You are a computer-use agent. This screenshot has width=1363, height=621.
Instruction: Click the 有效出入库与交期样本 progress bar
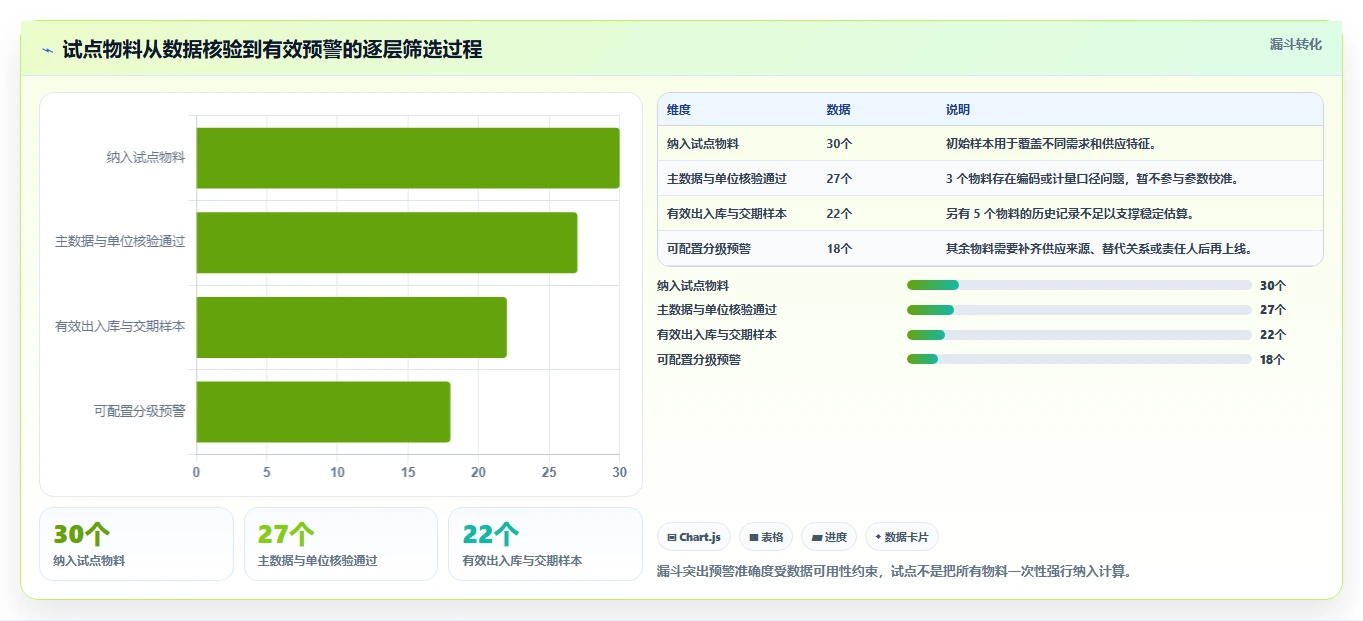tap(1079, 335)
